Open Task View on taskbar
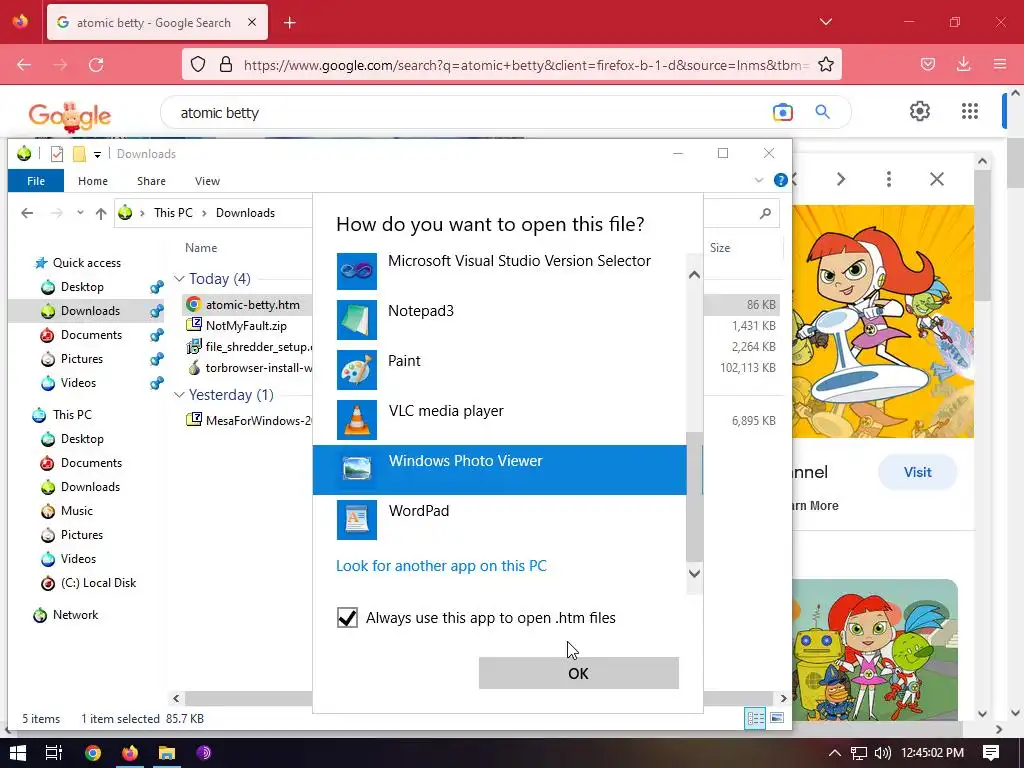The width and height of the screenshot is (1024, 768). tap(54, 753)
